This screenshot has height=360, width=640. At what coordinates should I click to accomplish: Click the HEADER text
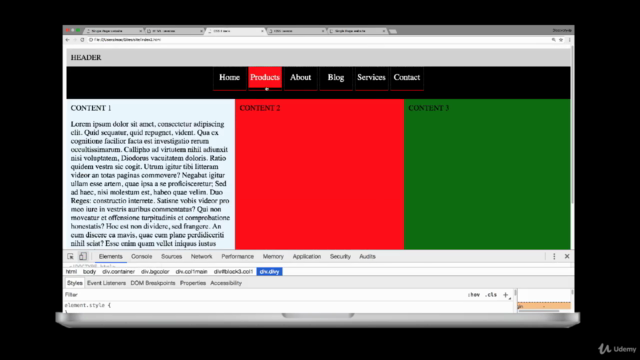[86, 58]
